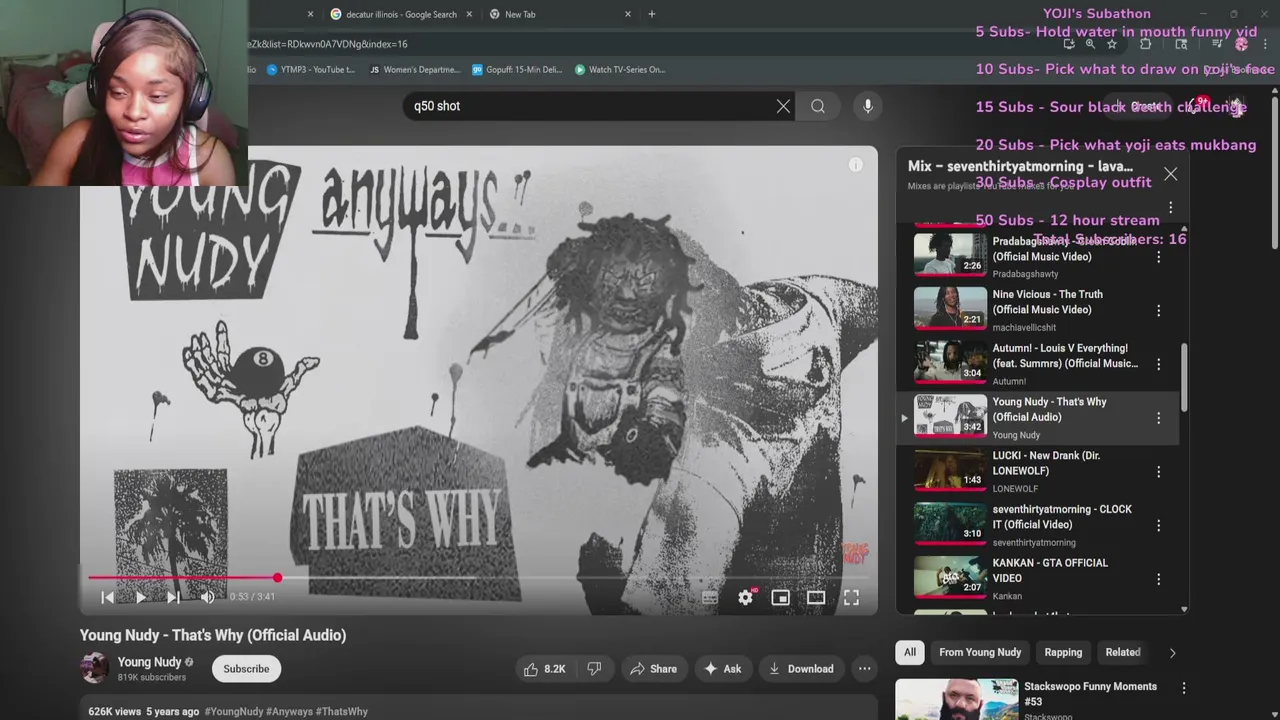Close the mix playlist panel
The image size is (1280, 720).
point(1170,174)
